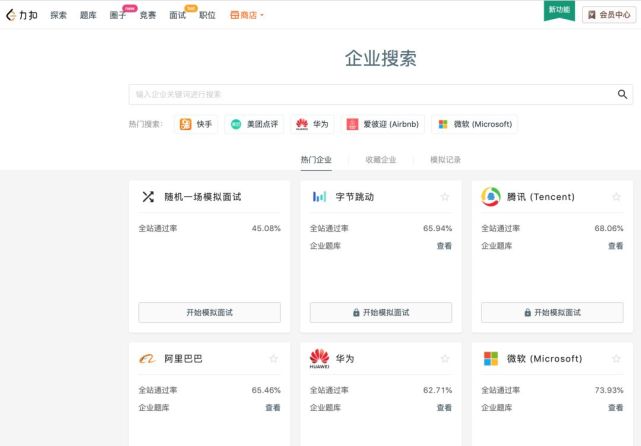Click the Microsoft card logo
Screen dimensions: 641x446
tap(491, 359)
